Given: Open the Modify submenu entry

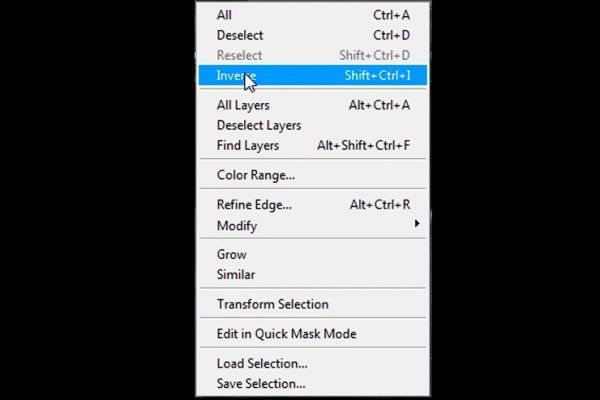Looking at the screenshot, I should point(313,225).
